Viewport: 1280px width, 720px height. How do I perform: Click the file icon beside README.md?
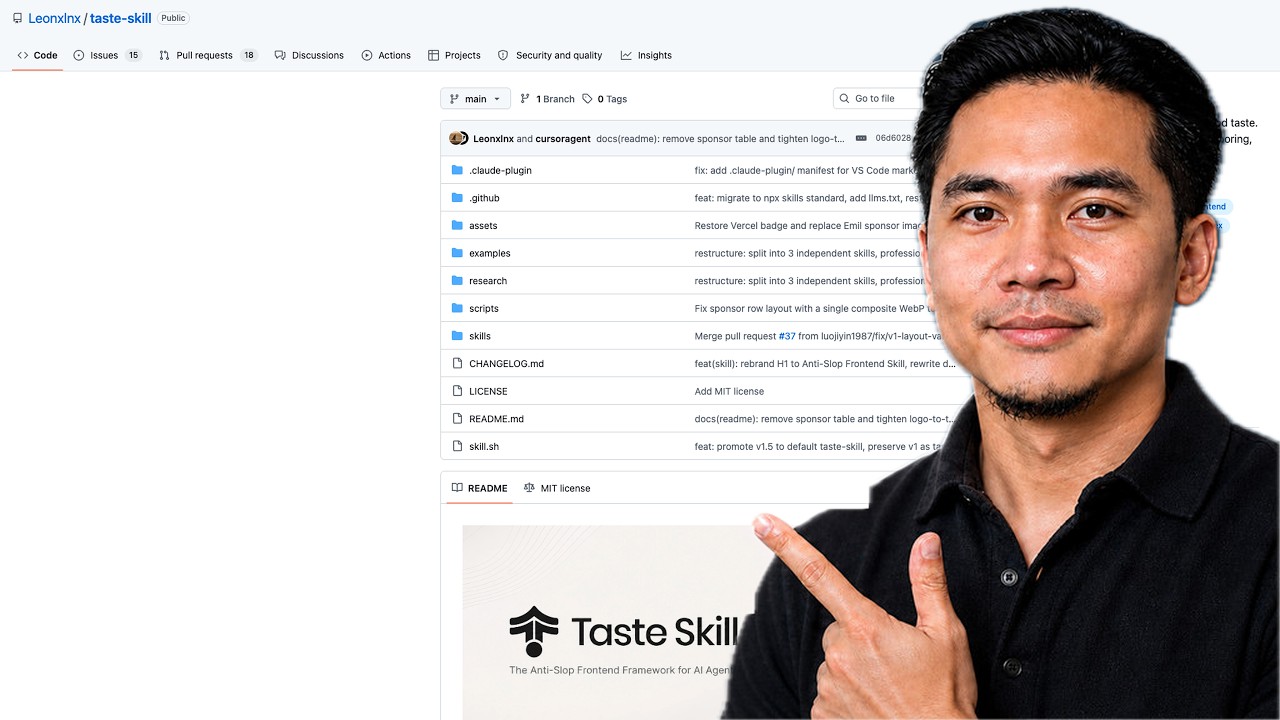457,419
